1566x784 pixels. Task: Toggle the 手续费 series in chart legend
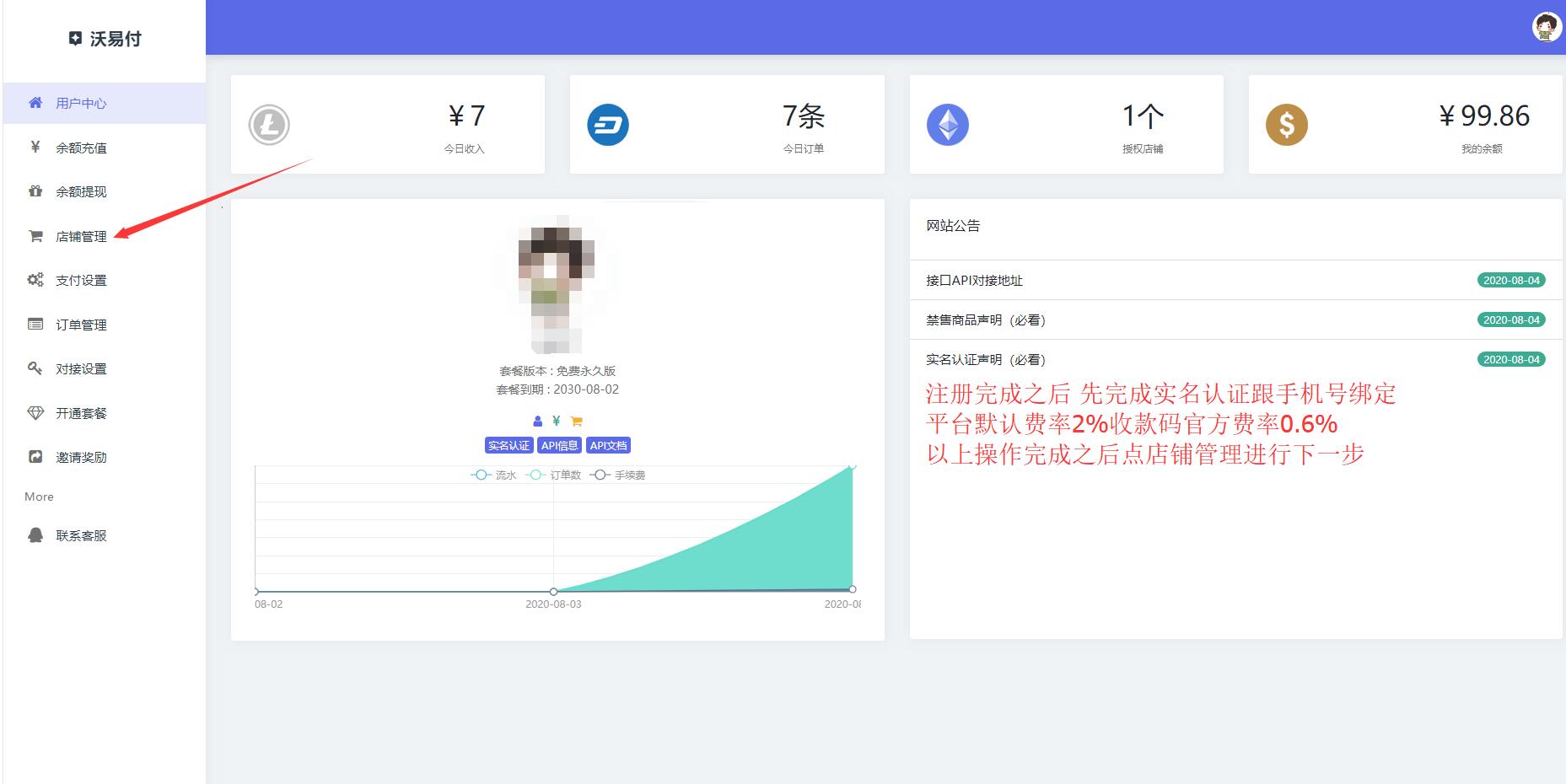617,475
